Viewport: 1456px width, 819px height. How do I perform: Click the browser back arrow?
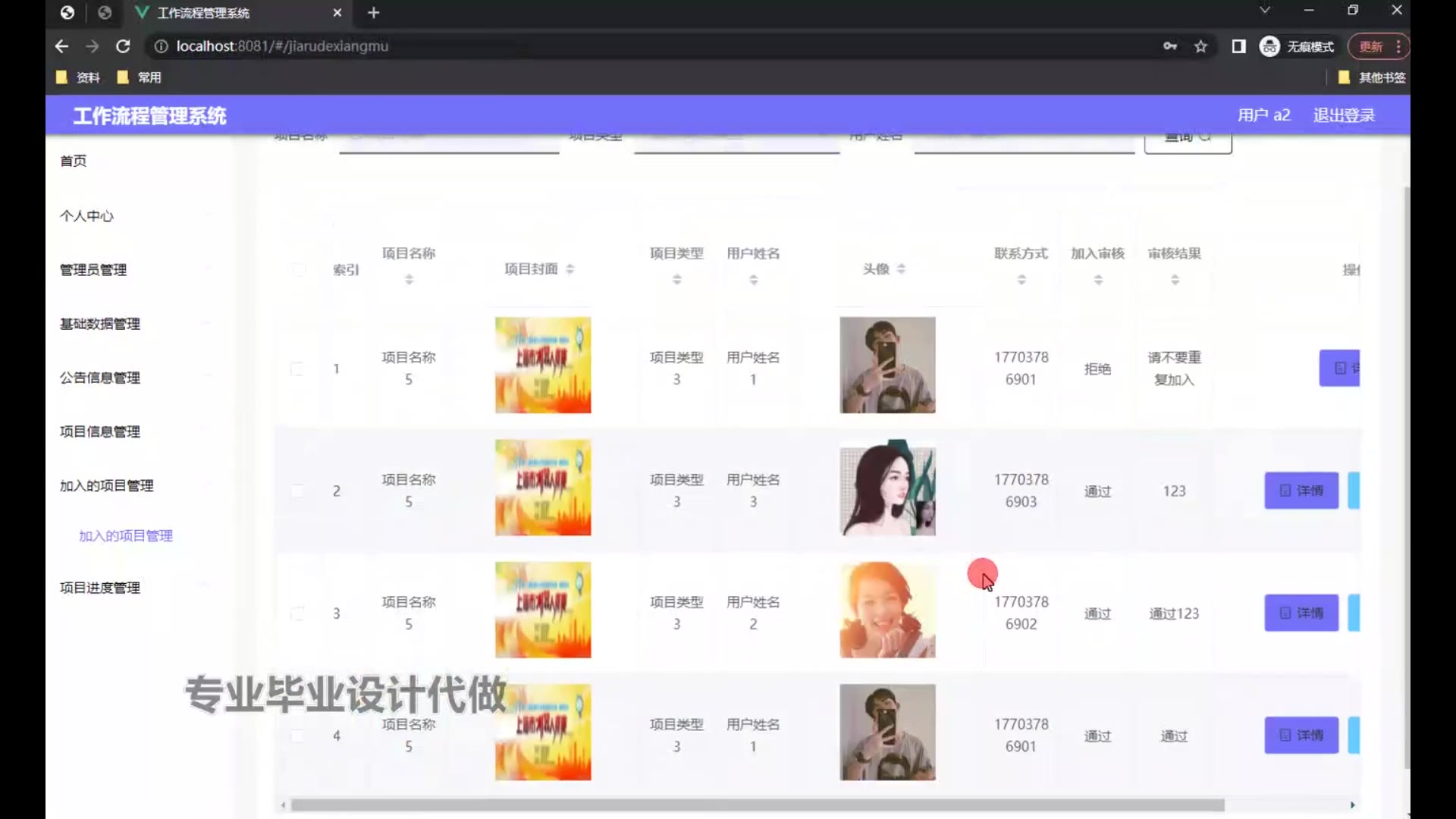[x=61, y=46]
